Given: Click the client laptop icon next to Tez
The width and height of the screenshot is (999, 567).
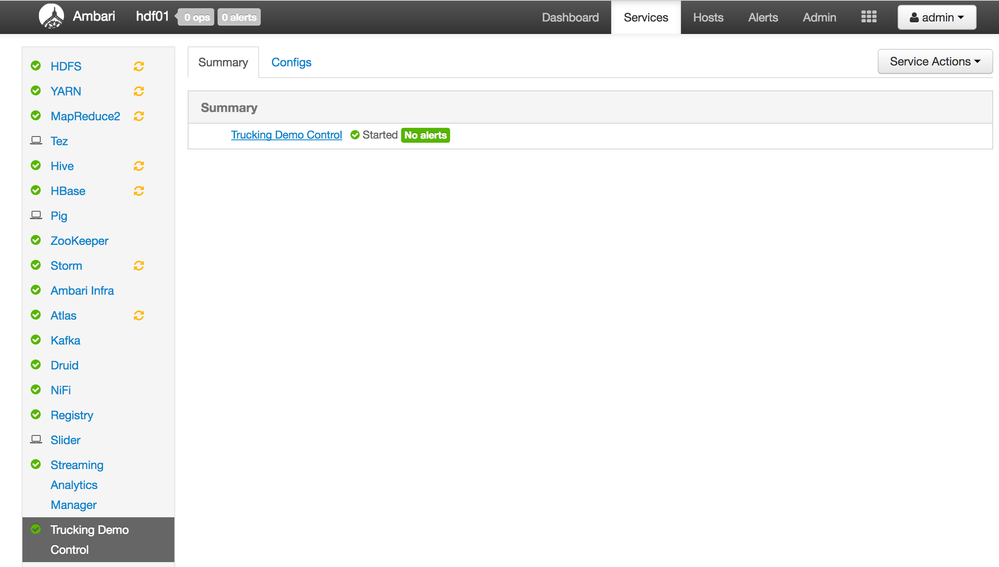Looking at the screenshot, I should pyautogui.click(x=36, y=140).
